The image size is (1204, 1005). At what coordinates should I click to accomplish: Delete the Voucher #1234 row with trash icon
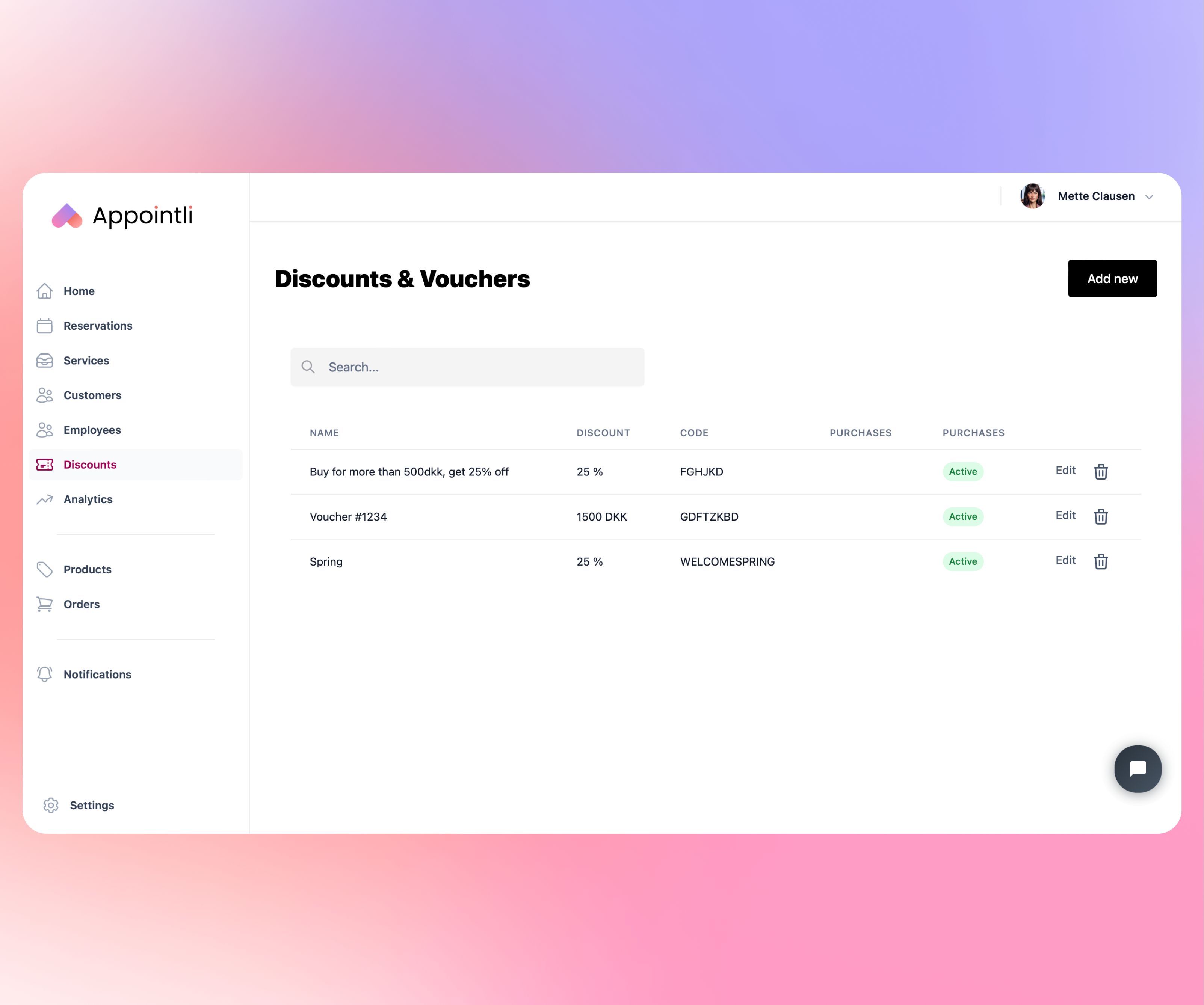coord(1100,516)
